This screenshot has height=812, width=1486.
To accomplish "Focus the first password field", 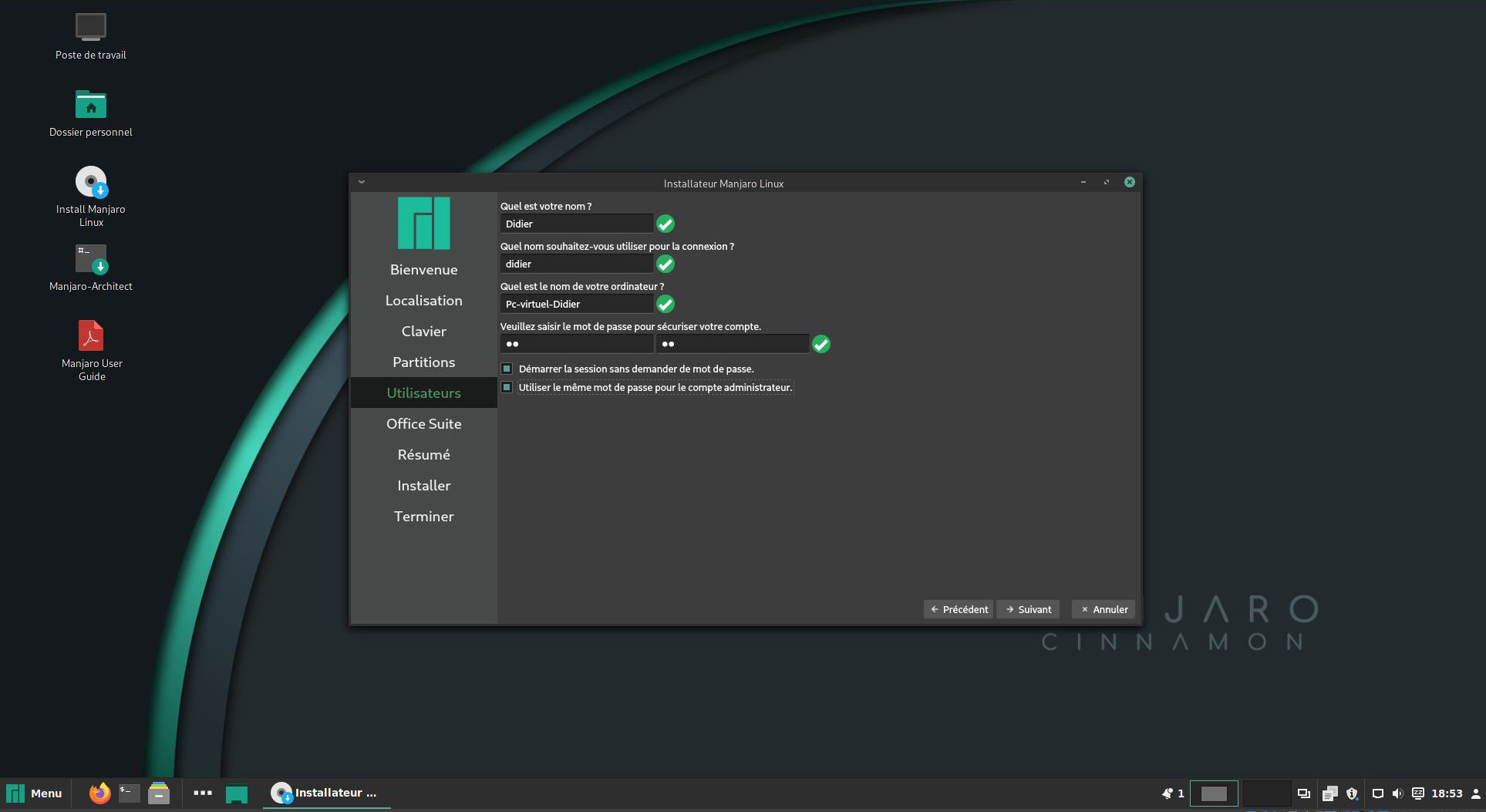I will coord(577,344).
